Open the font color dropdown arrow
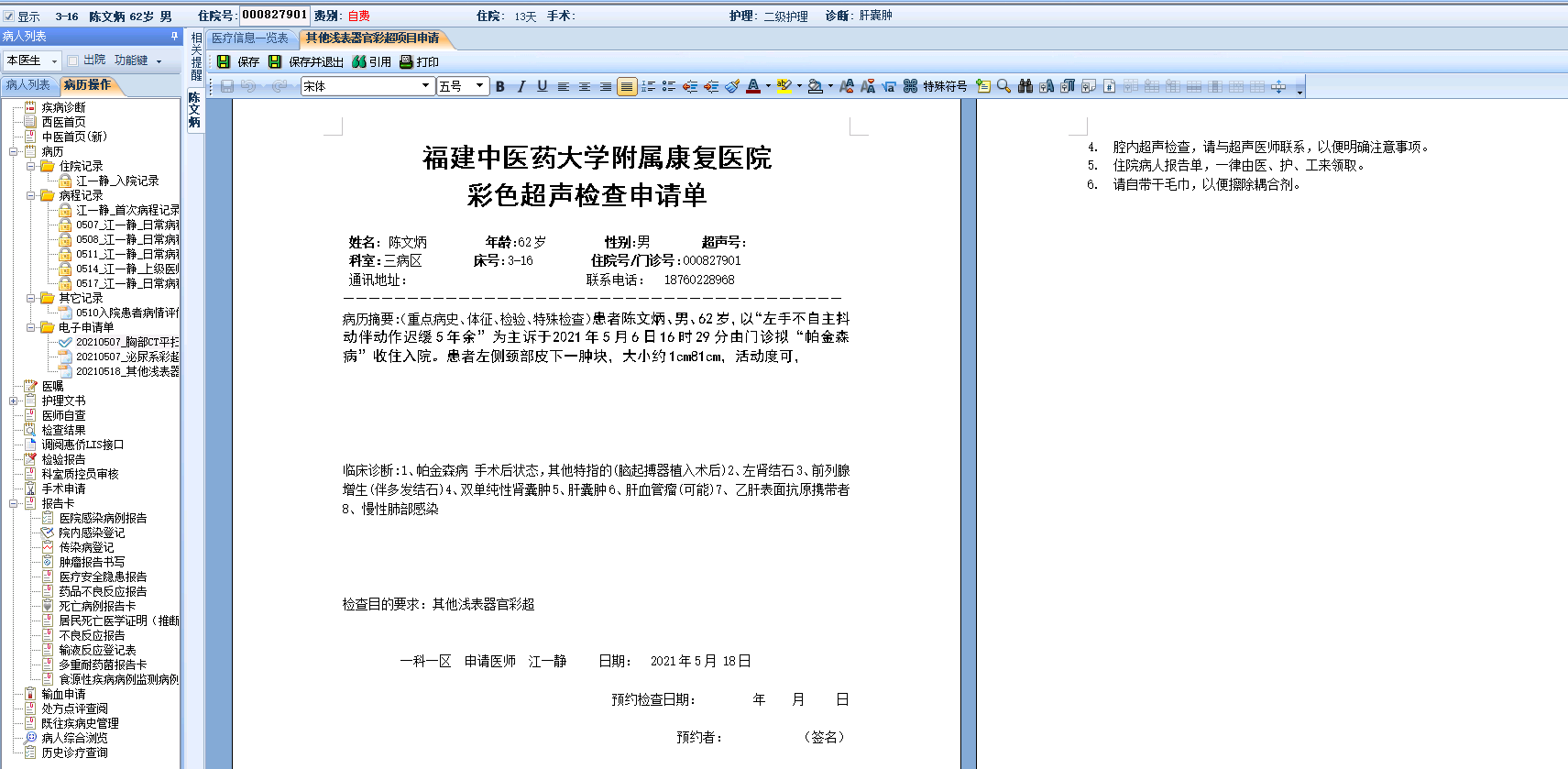This screenshot has height=769, width=1568. tap(768, 86)
